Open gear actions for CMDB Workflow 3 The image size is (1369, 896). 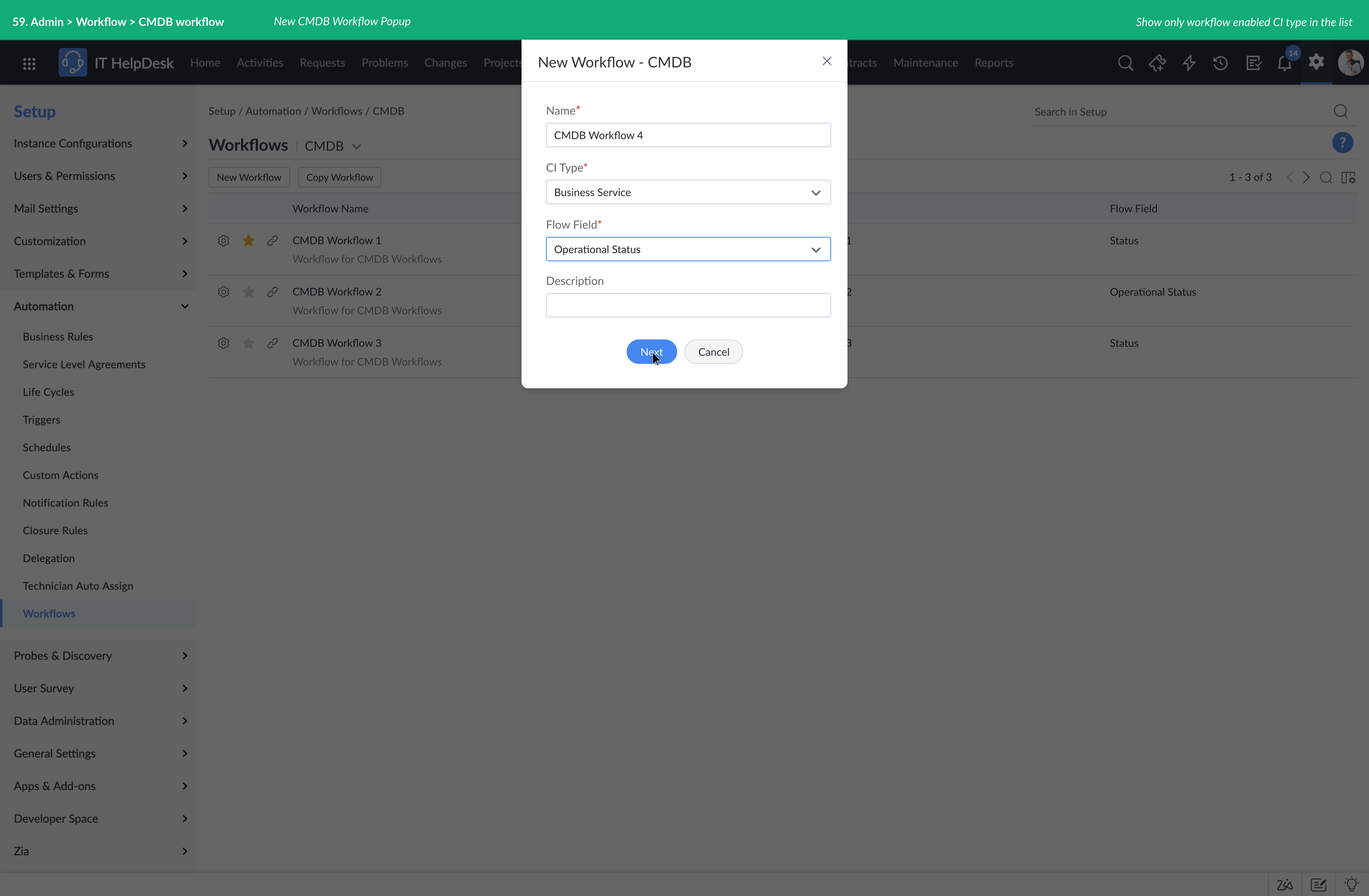coord(224,343)
